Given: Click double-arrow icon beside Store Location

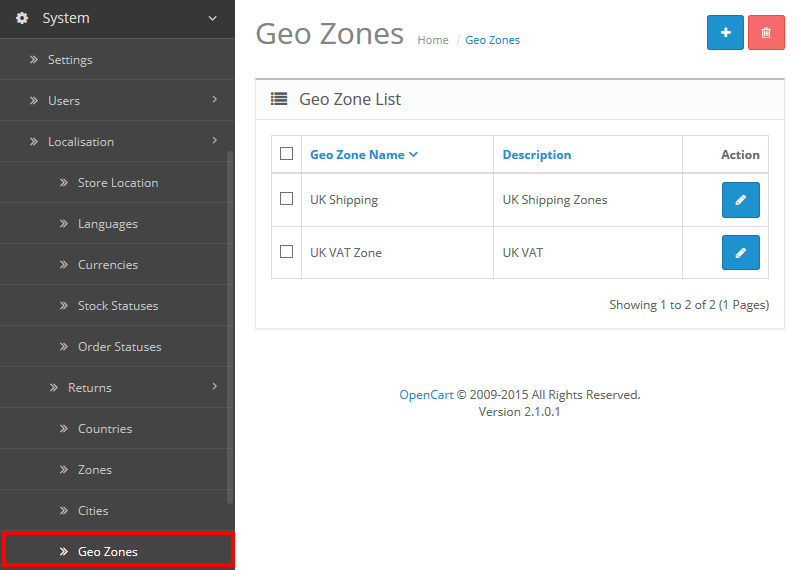Looking at the screenshot, I should click(x=64, y=183).
